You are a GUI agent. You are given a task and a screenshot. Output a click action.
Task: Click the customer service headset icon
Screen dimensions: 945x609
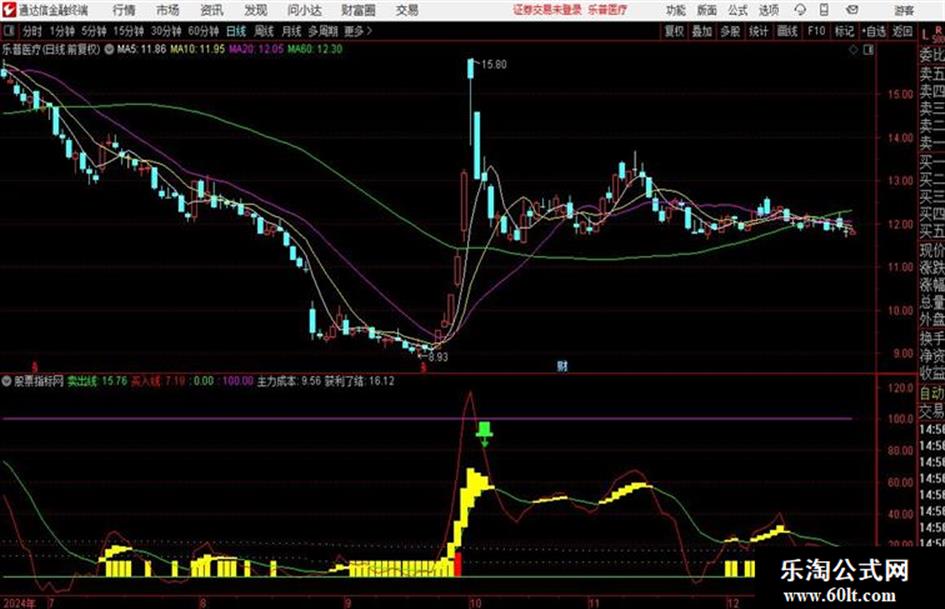(x=800, y=10)
